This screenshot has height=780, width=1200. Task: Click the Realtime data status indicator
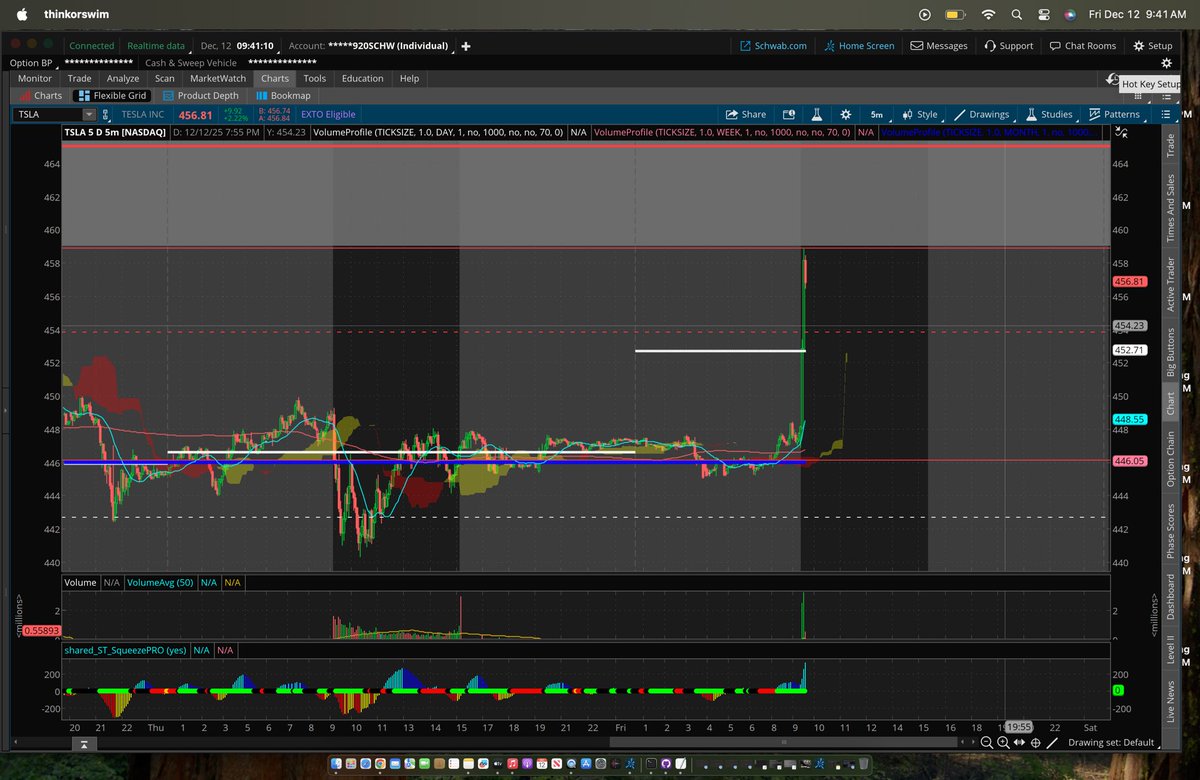(x=155, y=46)
